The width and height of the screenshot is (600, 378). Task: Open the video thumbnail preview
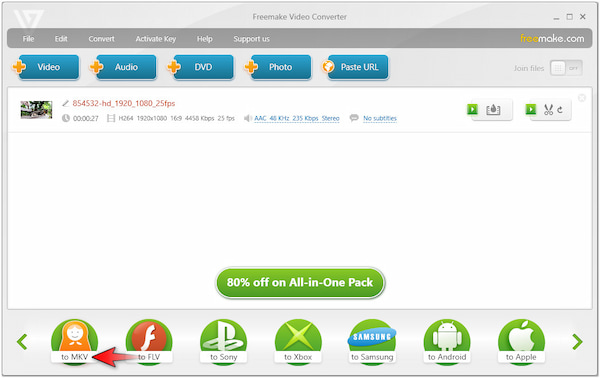(x=36, y=110)
